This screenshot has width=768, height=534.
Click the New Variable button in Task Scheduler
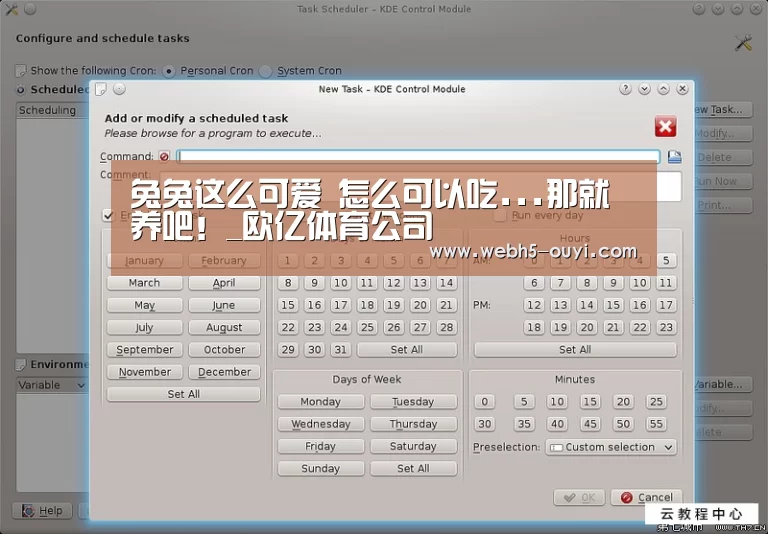723,385
